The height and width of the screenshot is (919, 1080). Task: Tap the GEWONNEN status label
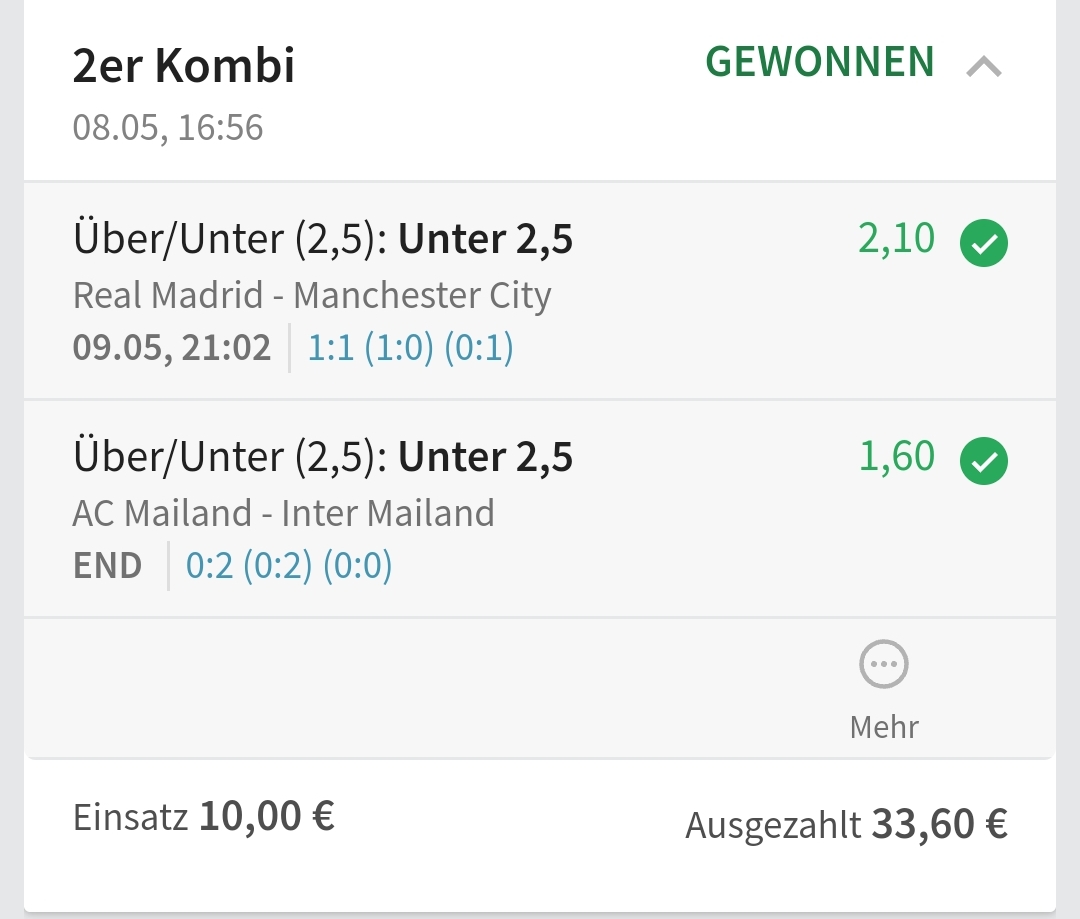tap(820, 62)
